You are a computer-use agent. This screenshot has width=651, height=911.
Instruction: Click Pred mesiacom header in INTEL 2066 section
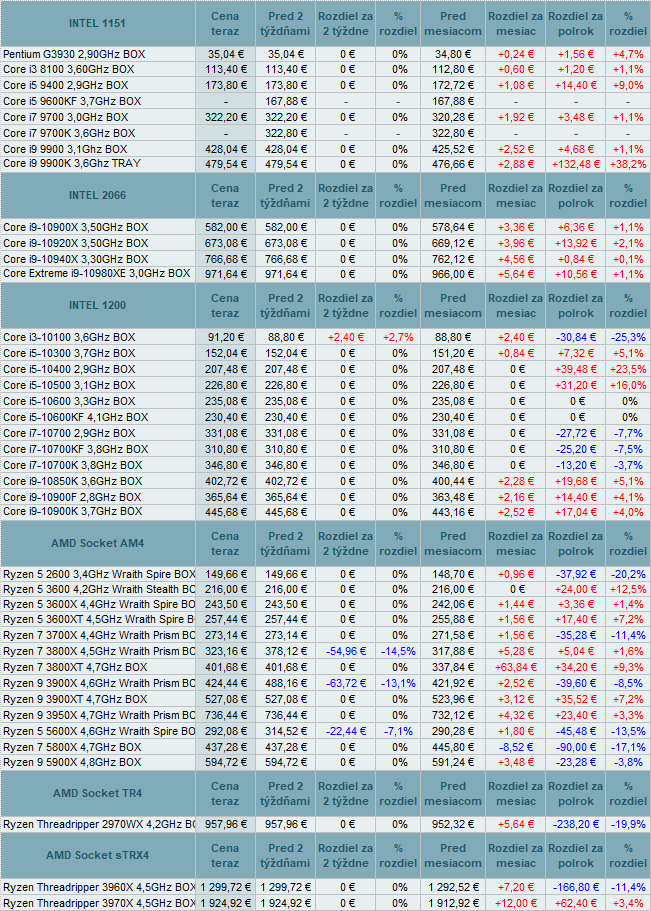tap(453, 196)
